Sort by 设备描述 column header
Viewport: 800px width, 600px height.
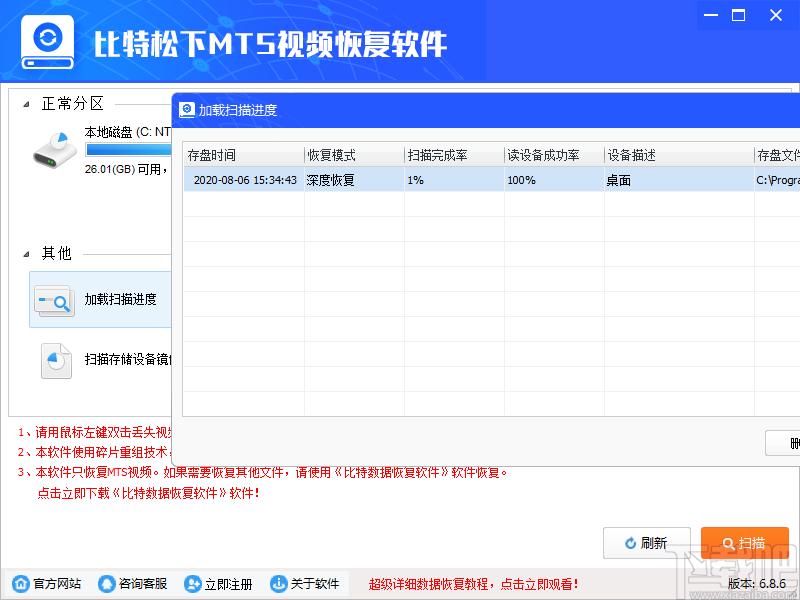tap(680, 155)
